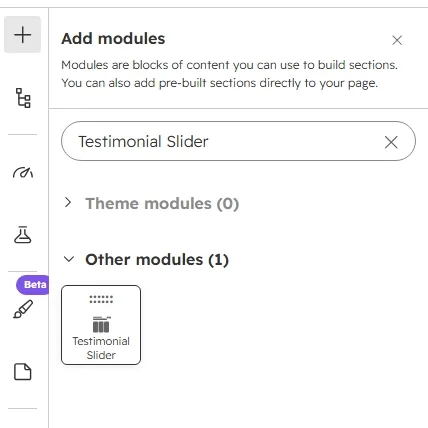Click the plus Add icon in the sidebar
Image resolution: width=428 pixels, height=428 pixels.
coord(22,35)
